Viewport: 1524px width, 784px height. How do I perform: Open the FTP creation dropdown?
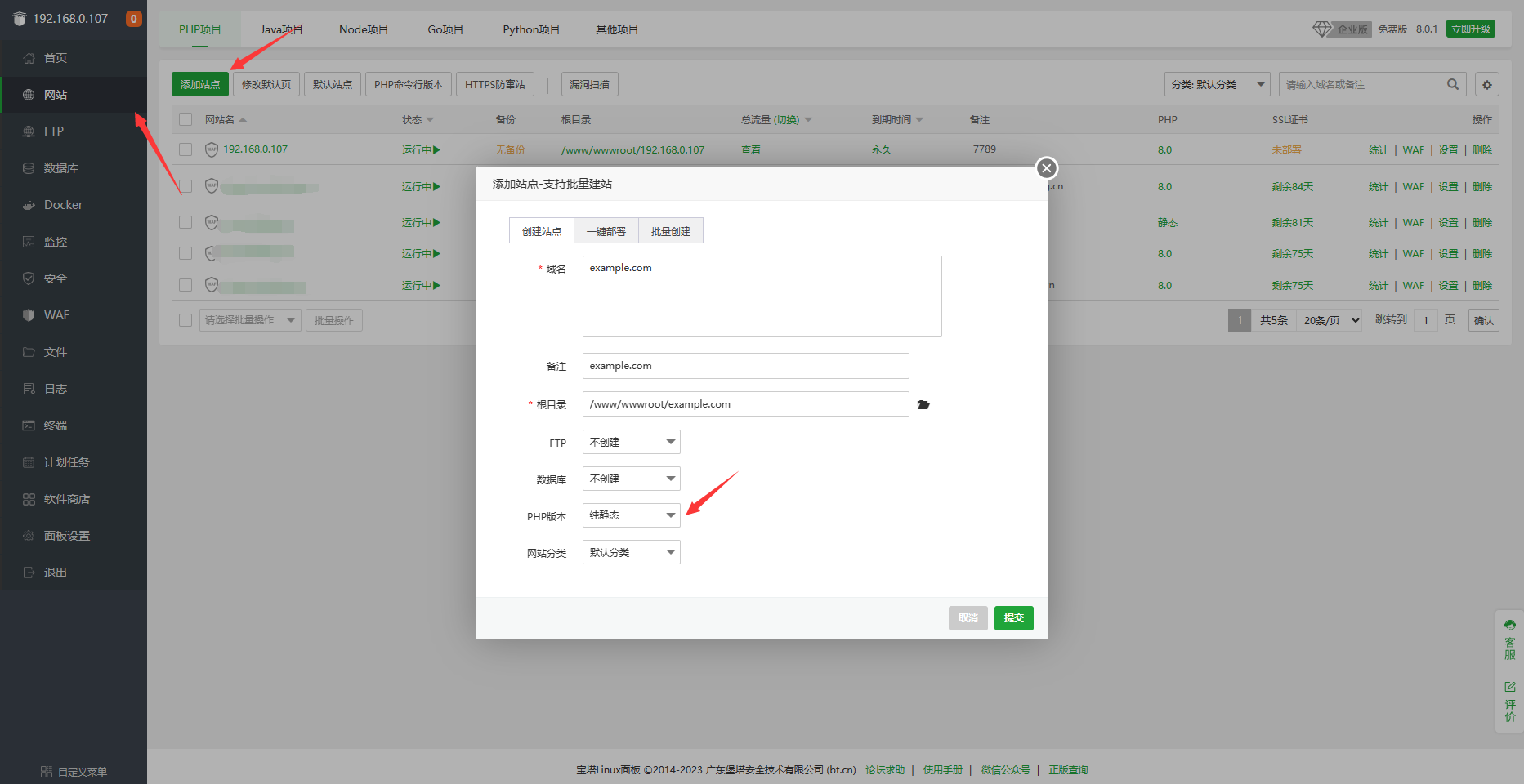coord(631,442)
